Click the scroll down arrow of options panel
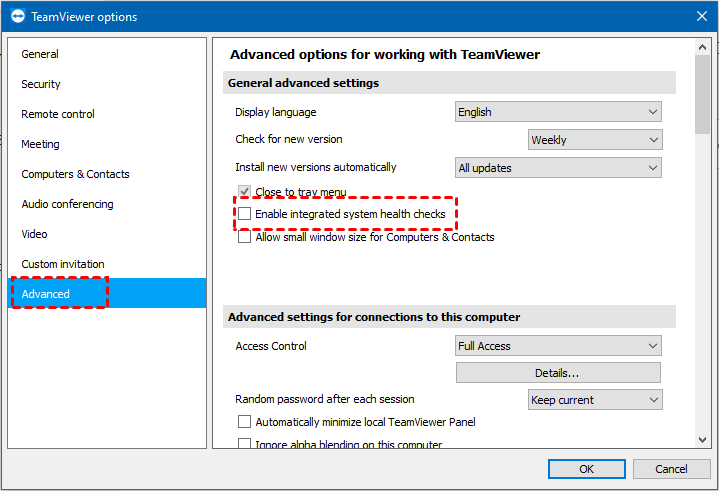This screenshot has width=719, height=491. pyautogui.click(x=703, y=439)
